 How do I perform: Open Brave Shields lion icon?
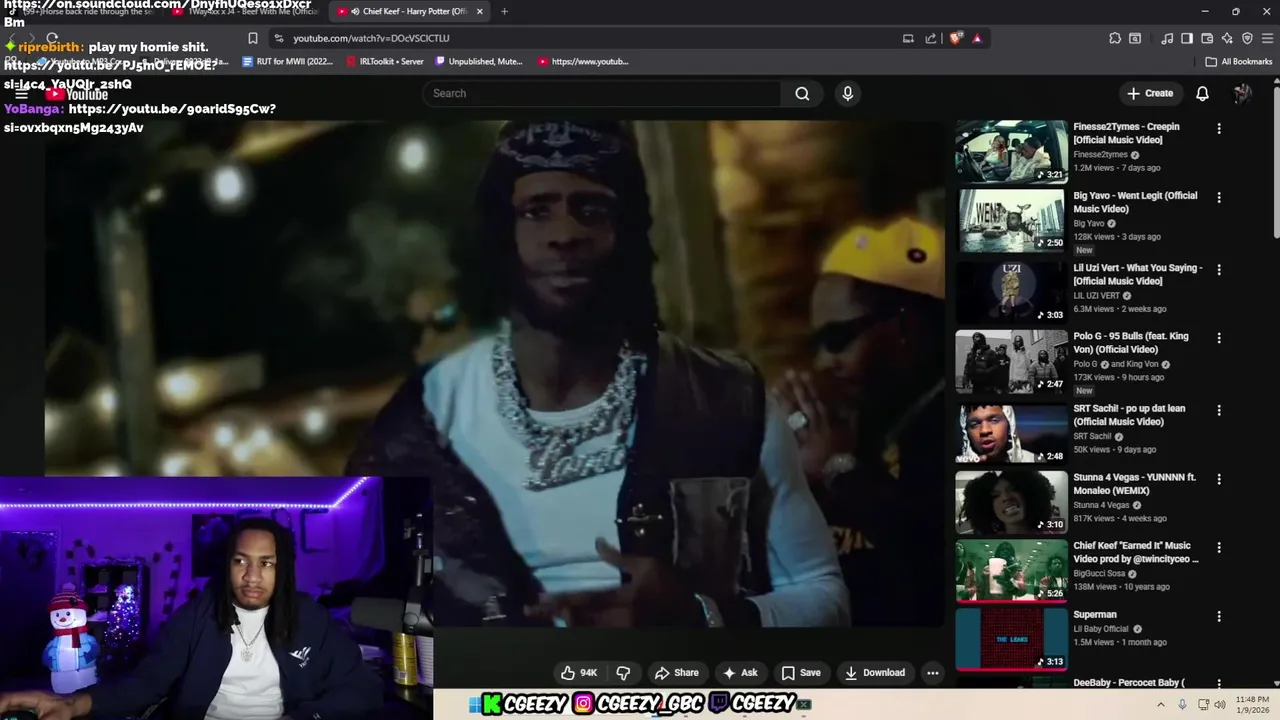pyautogui.click(x=956, y=38)
